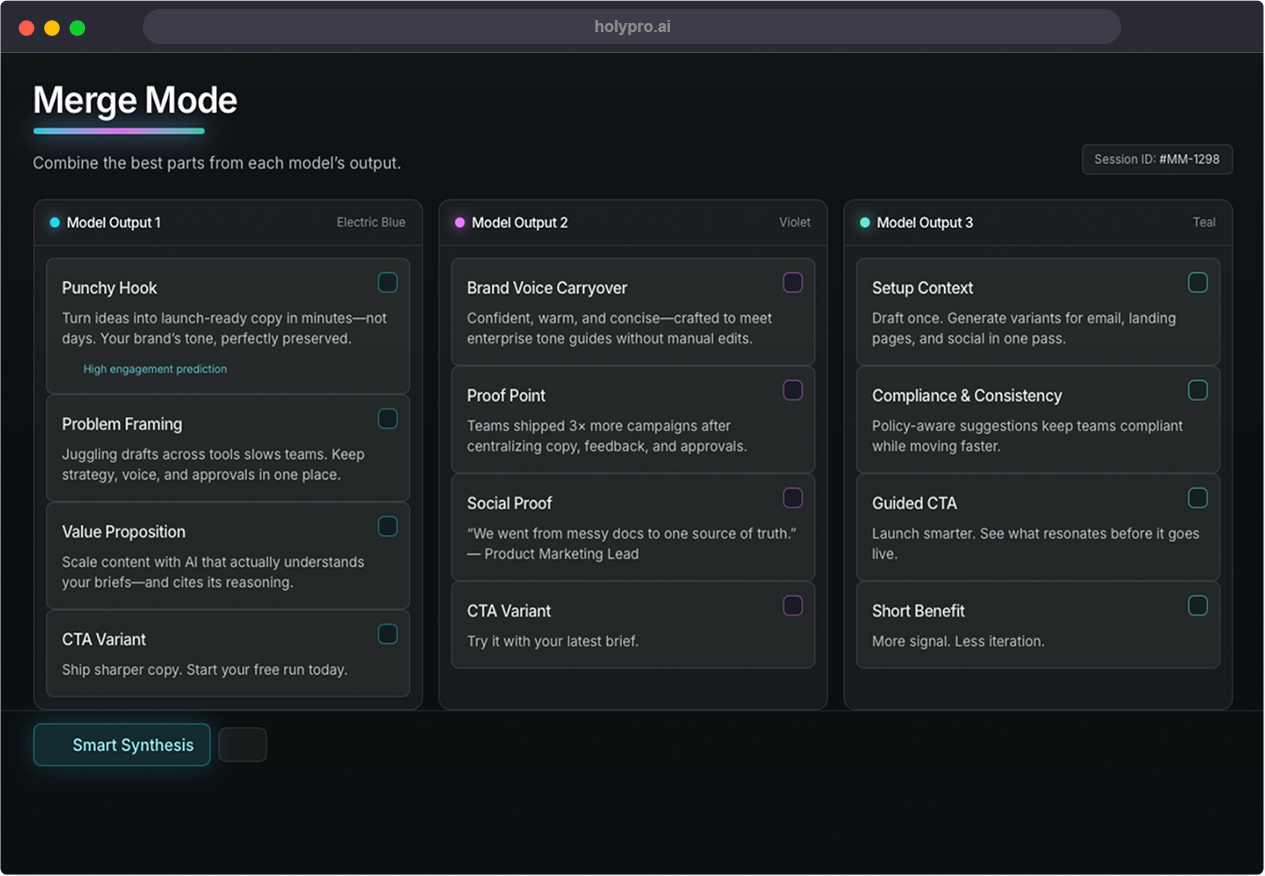
Task: Click the Session ID #MM-1298 badge
Action: 1157,160
